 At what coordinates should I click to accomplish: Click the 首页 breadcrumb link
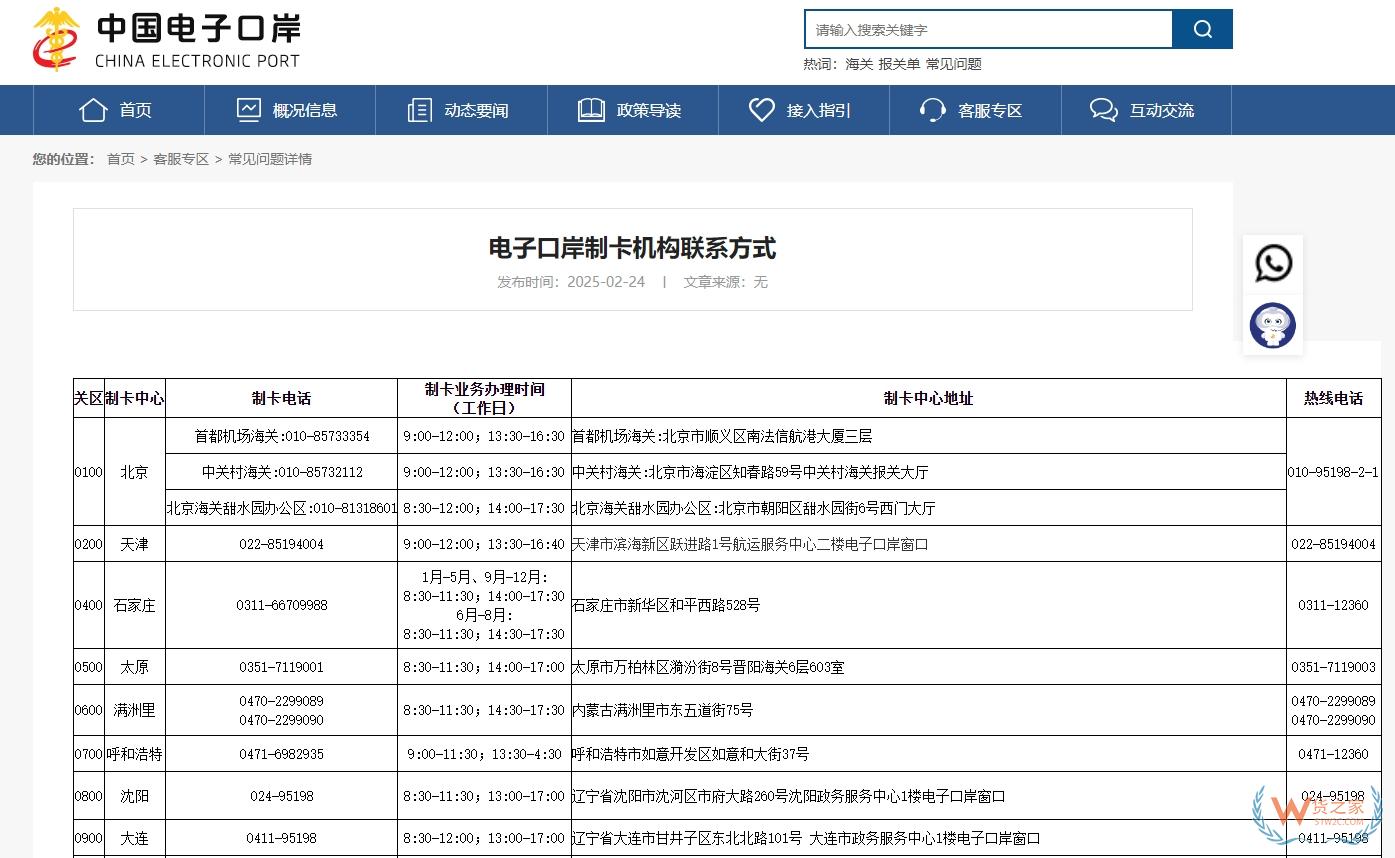121,159
